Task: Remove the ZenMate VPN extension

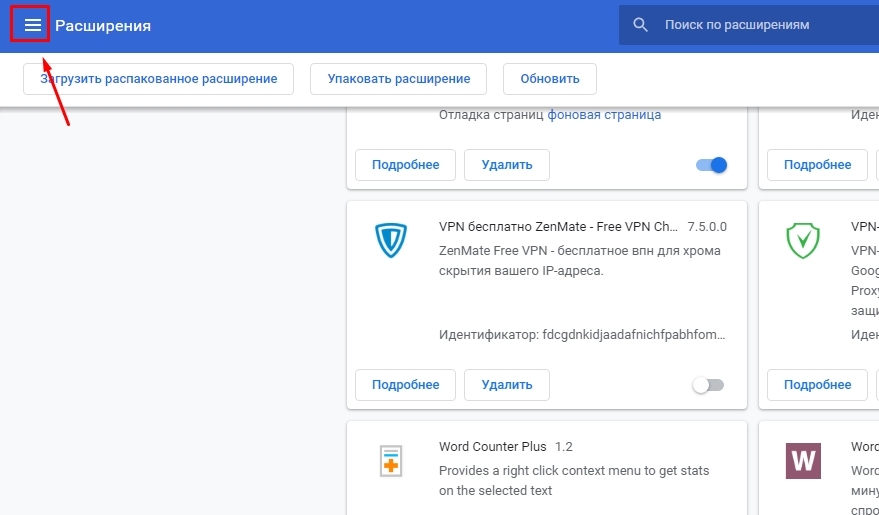Action: tap(506, 384)
